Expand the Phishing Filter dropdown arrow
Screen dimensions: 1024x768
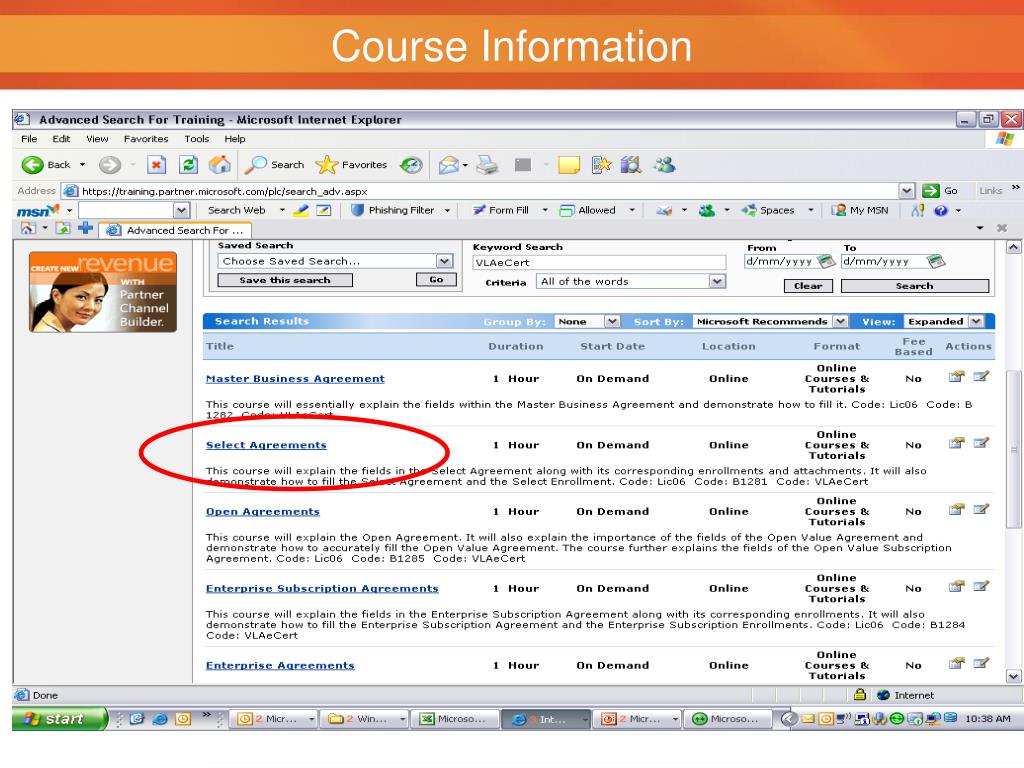pyautogui.click(x=447, y=210)
